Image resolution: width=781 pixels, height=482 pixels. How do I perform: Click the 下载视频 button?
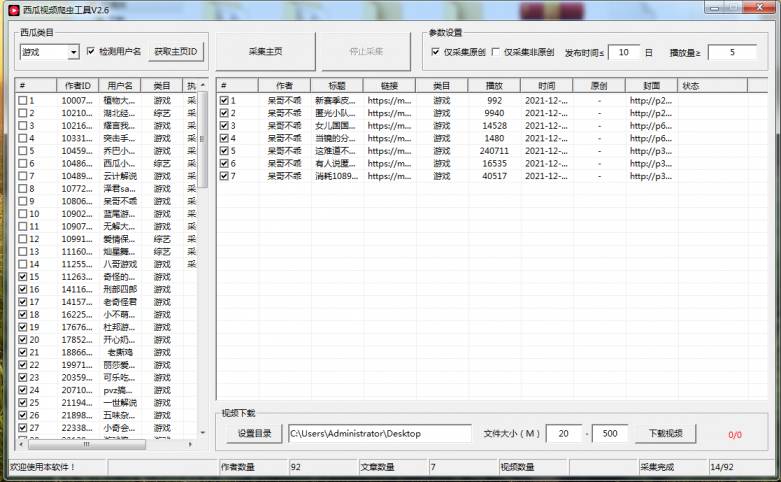[665, 433]
